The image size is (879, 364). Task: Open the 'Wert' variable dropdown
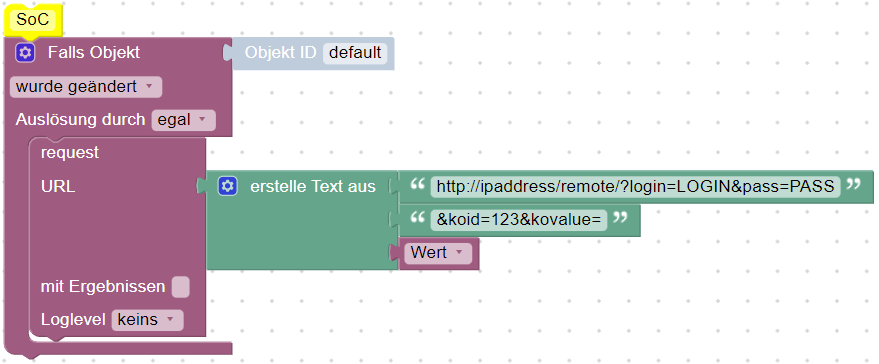coord(438,253)
